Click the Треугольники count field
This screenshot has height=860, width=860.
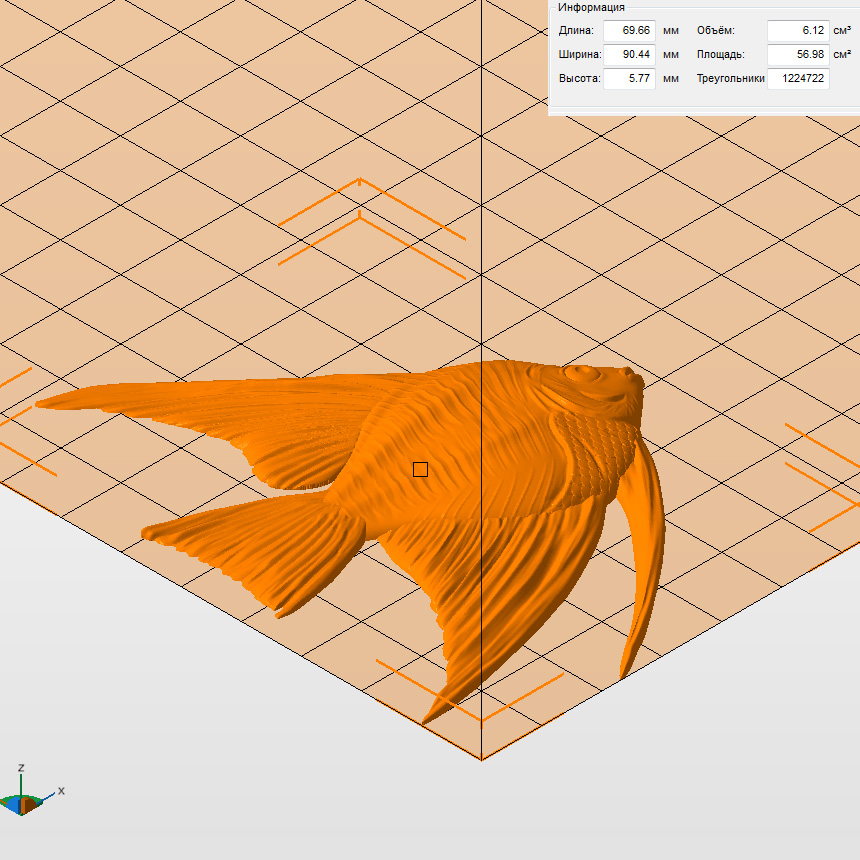pos(798,79)
